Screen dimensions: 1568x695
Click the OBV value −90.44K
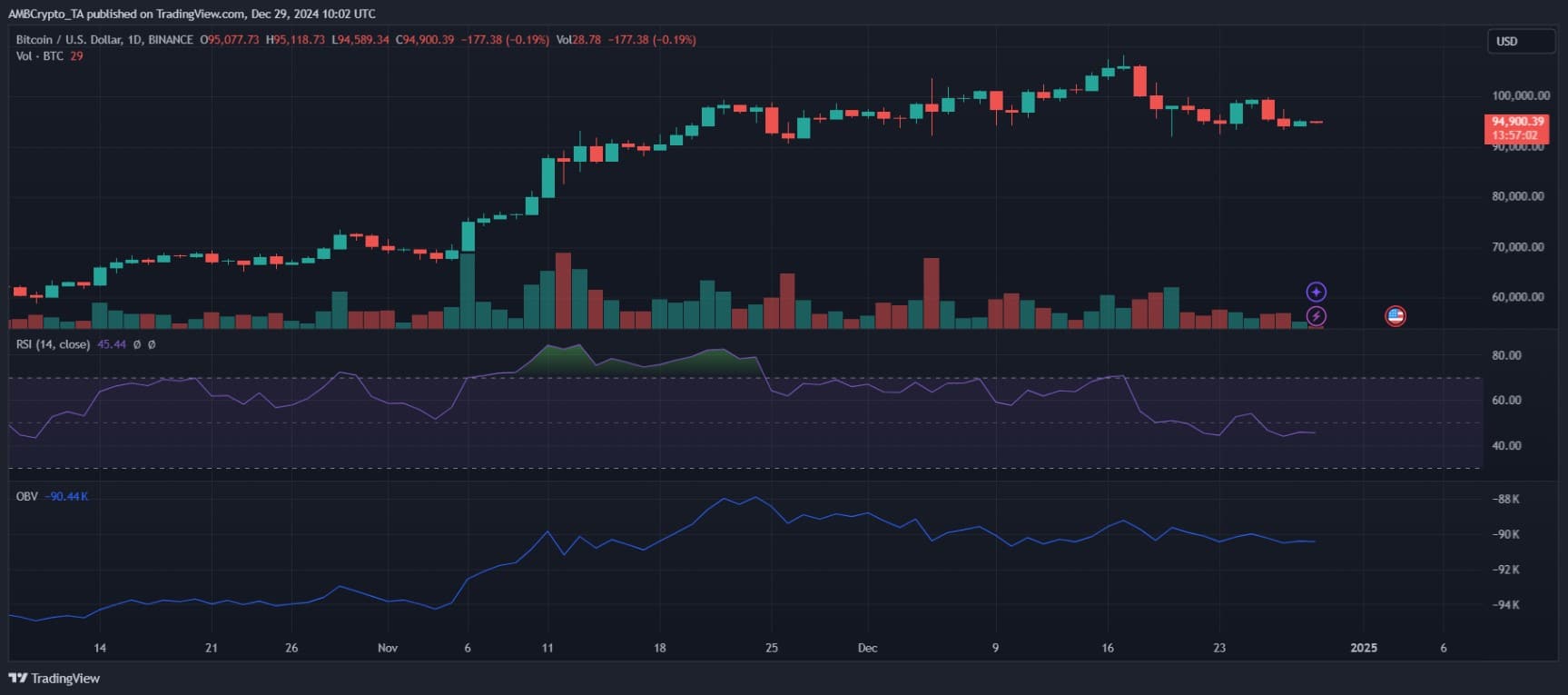click(66, 496)
